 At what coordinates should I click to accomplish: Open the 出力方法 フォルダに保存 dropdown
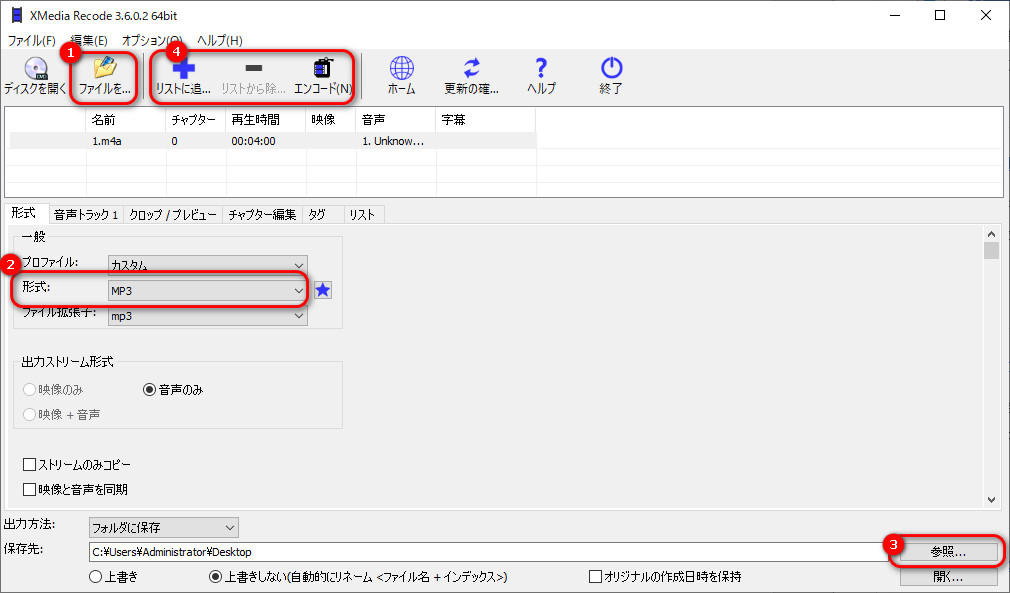[164, 527]
